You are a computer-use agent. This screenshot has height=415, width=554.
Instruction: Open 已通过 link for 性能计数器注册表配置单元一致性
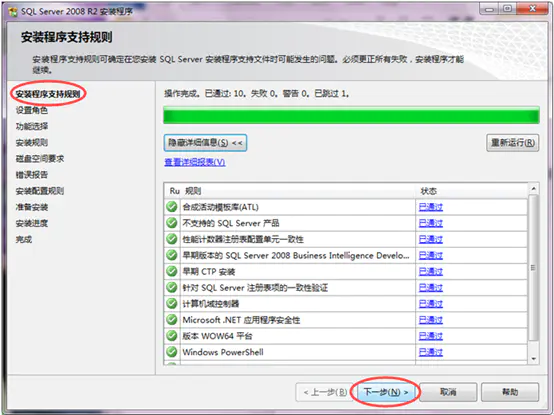431,239
